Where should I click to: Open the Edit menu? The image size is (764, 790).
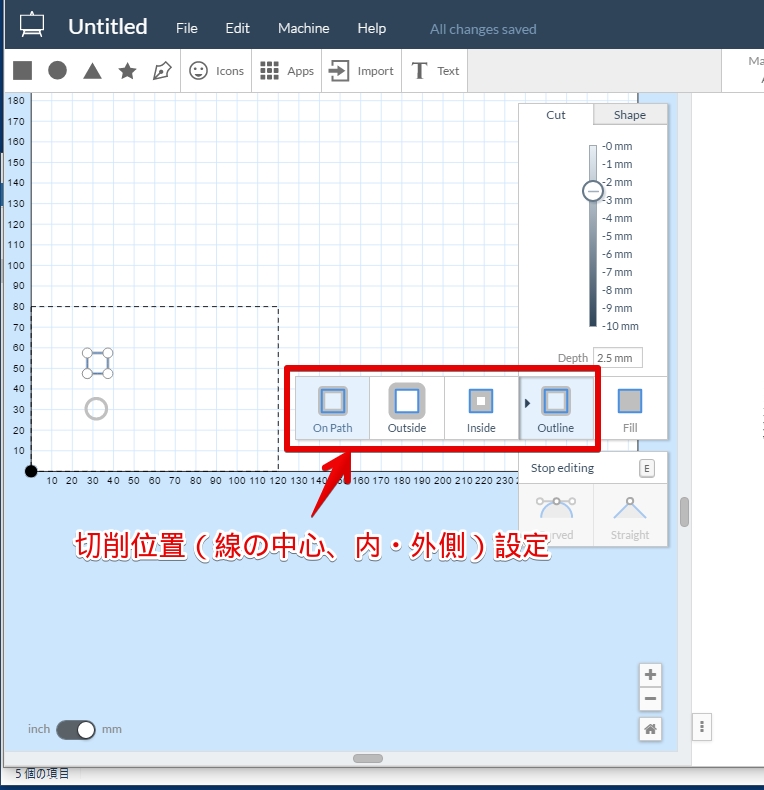[237, 28]
